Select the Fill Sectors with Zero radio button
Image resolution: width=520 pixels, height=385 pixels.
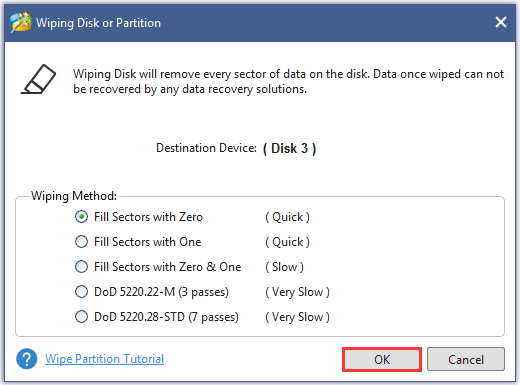[x=81, y=217]
